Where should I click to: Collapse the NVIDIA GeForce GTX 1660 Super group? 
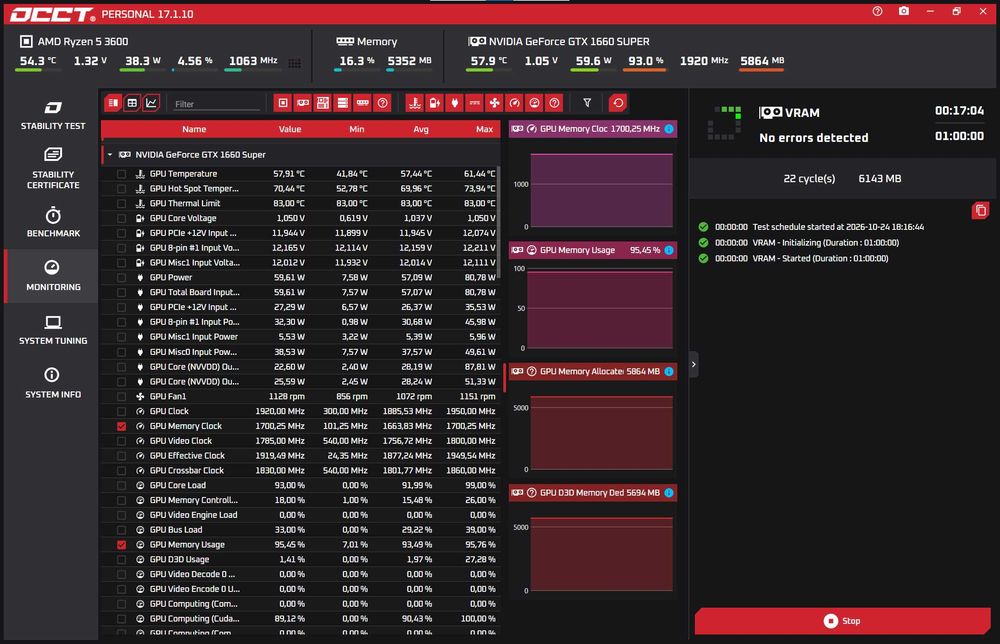point(110,155)
